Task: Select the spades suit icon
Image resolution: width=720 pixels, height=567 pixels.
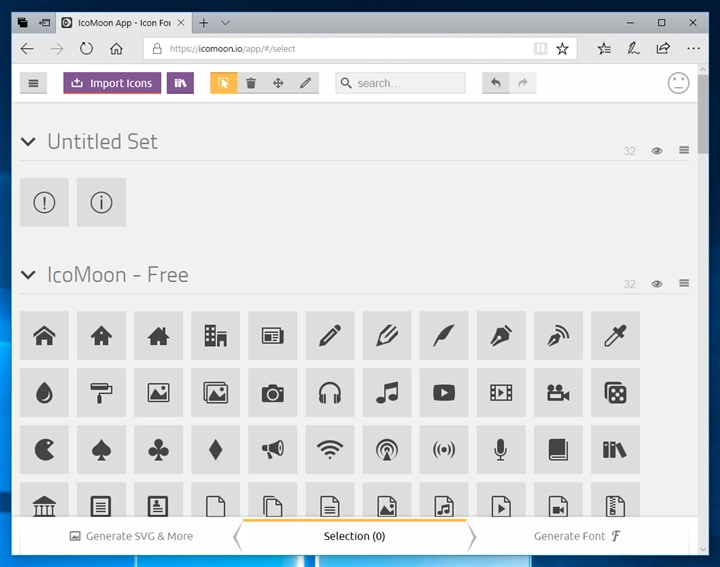Action: coord(101,449)
